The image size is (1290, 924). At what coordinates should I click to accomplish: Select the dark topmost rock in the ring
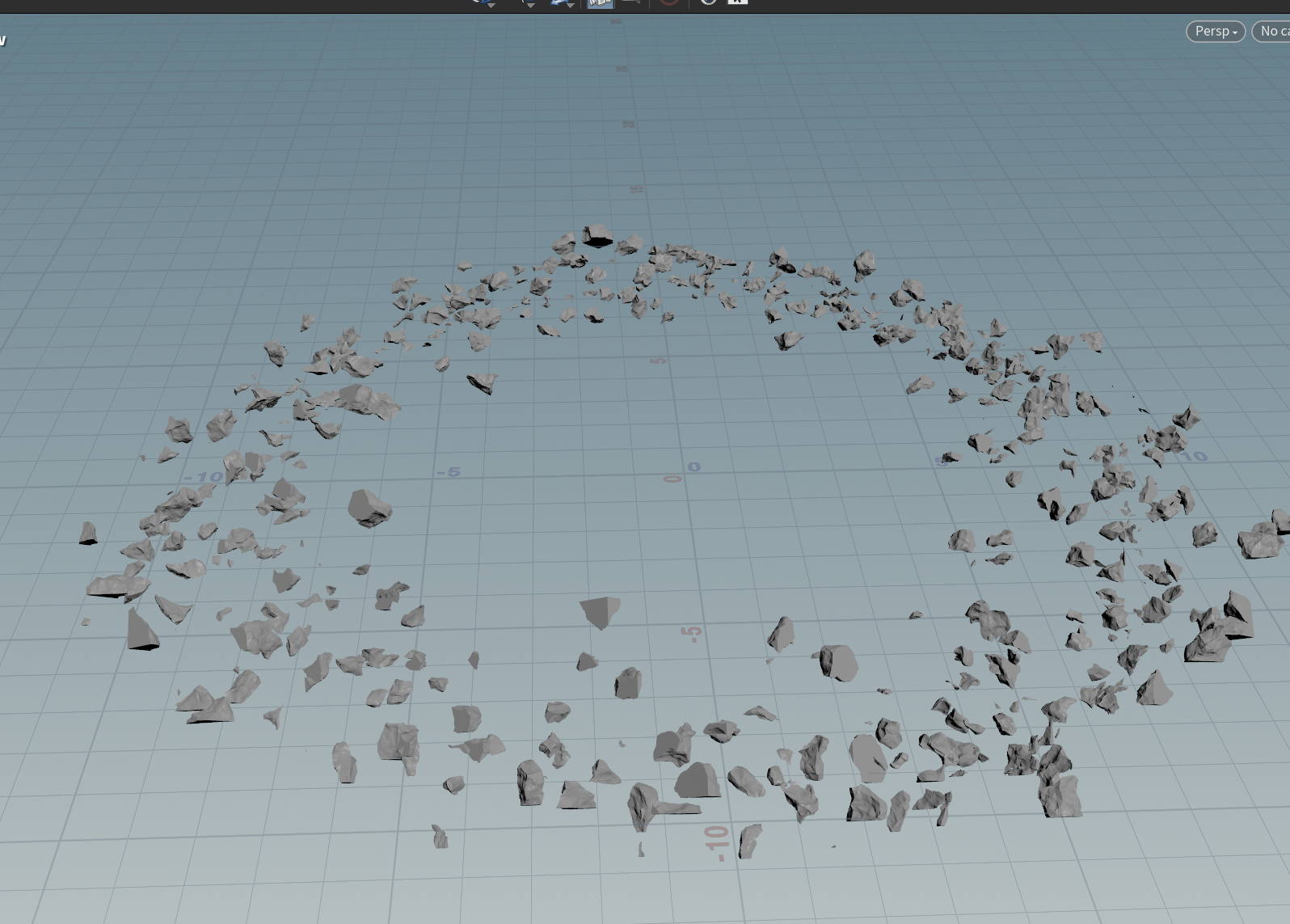coord(597,236)
